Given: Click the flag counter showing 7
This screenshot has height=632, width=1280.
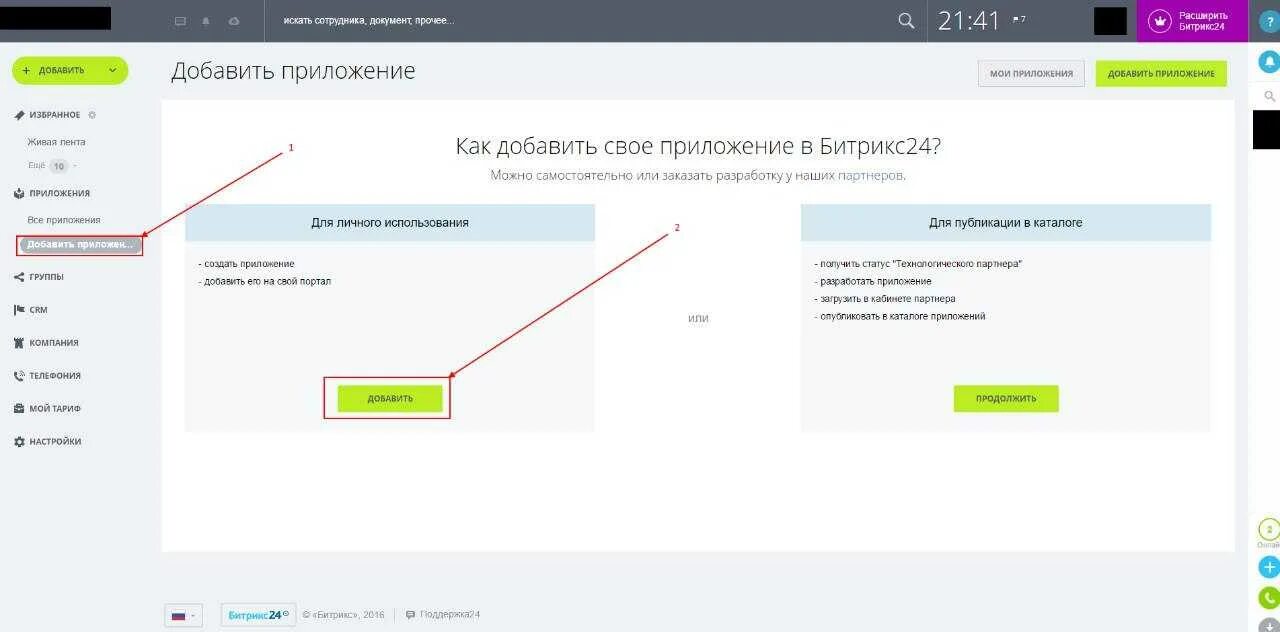Looking at the screenshot, I should coord(1019,20).
